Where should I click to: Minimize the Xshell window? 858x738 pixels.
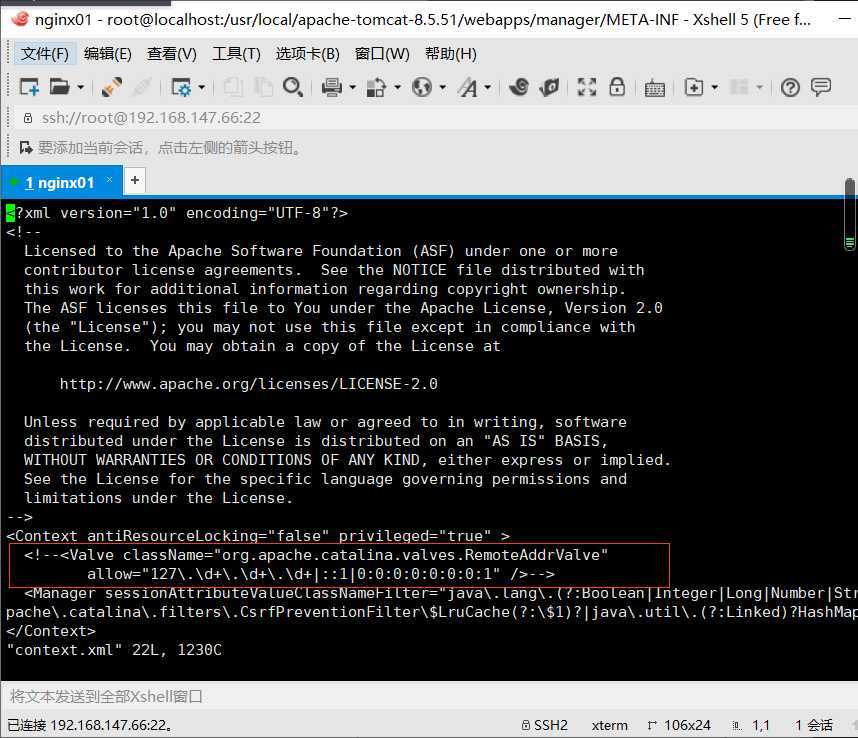(x=844, y=20)
